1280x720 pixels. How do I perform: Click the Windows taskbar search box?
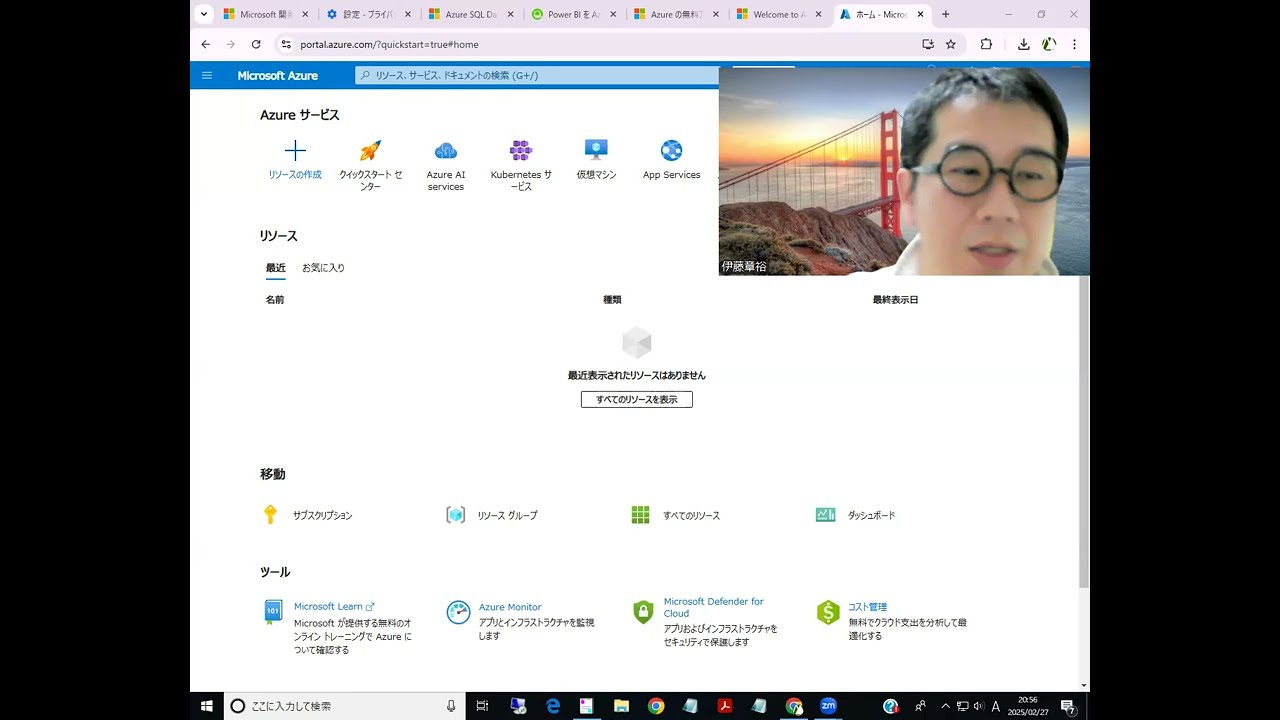click(x=346, y=706)
